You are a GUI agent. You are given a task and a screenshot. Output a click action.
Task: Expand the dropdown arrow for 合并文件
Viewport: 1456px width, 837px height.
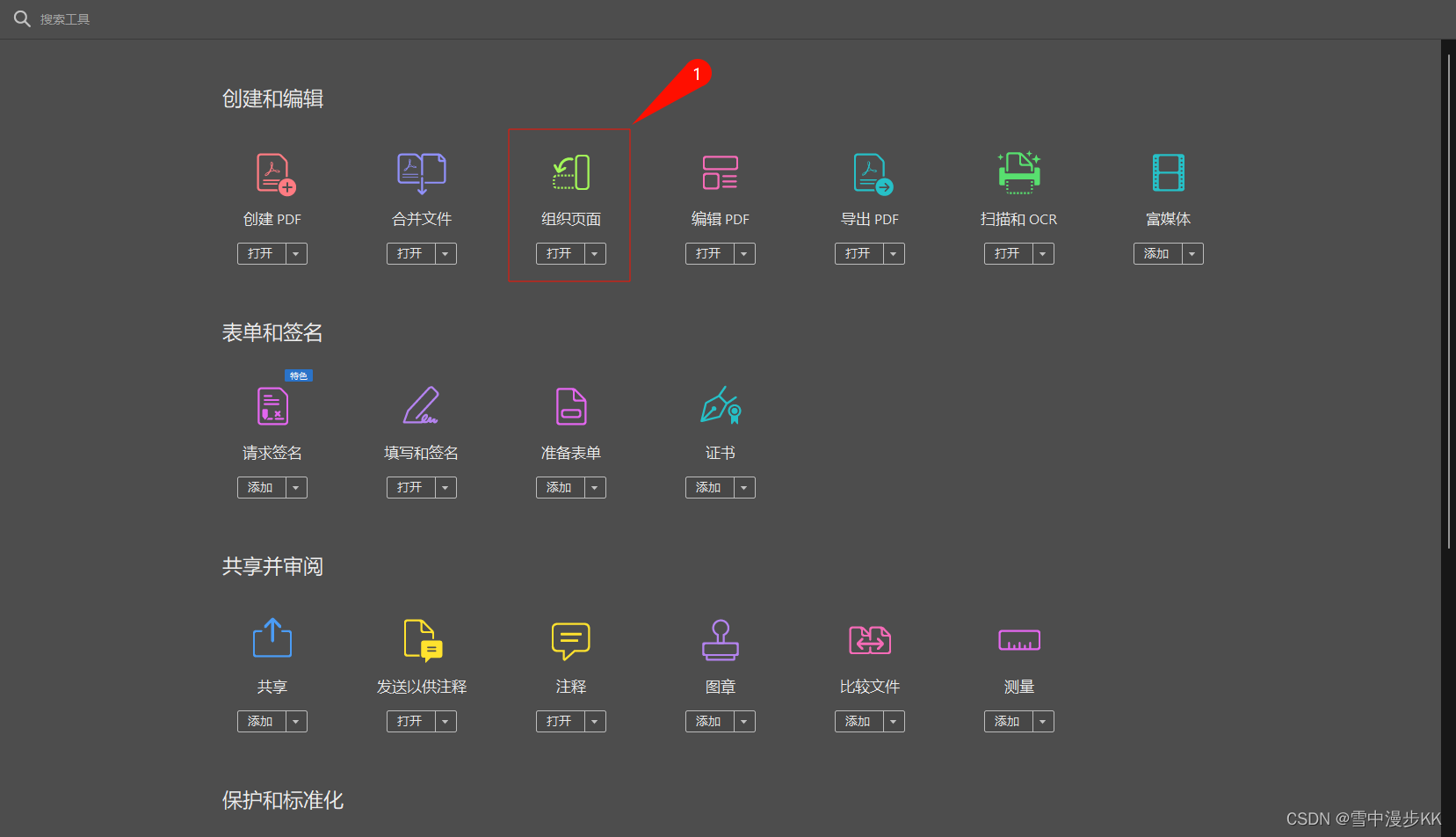[x=445, y=253]
